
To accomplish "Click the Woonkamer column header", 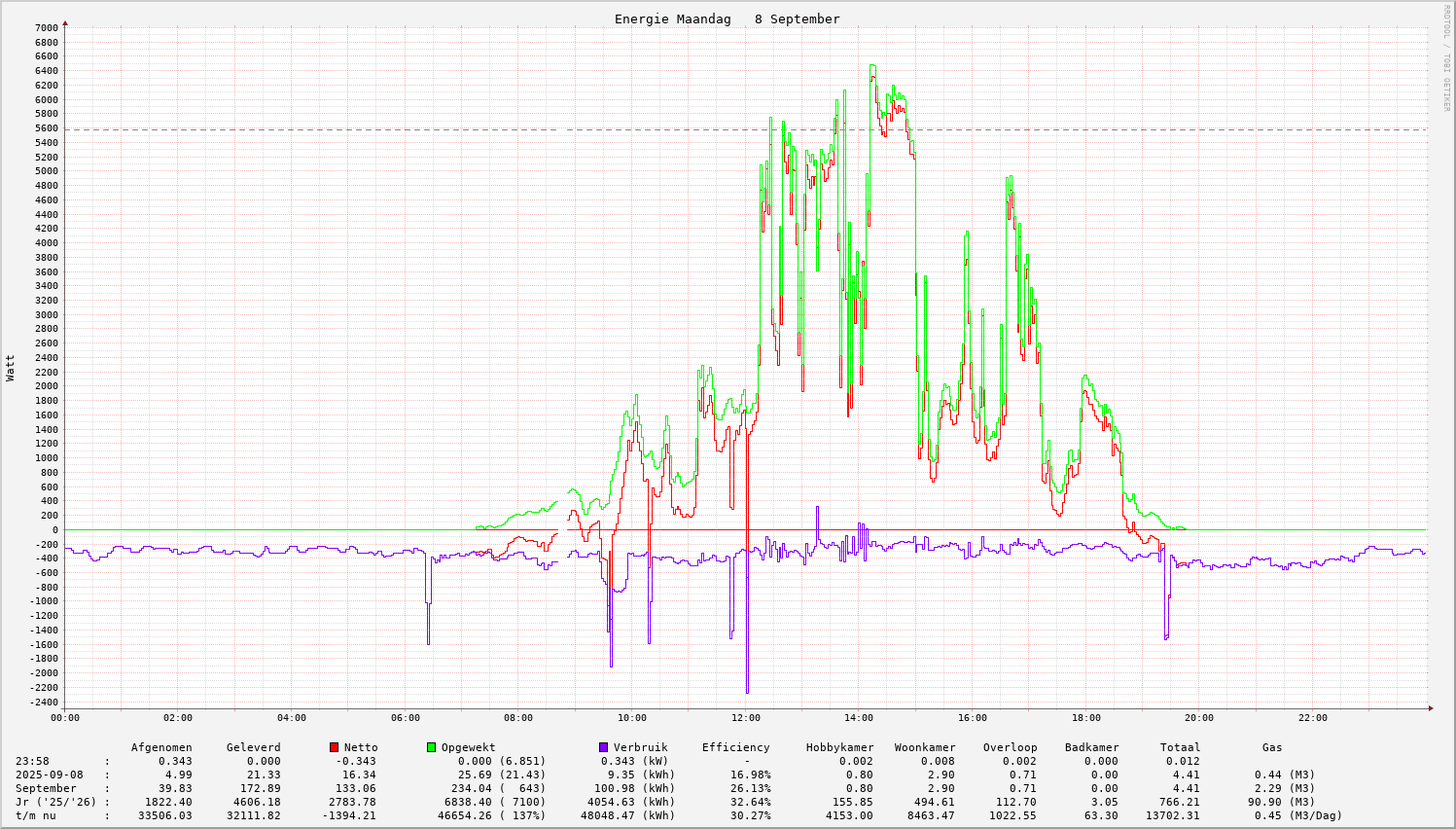I will (x=925, y=747).
